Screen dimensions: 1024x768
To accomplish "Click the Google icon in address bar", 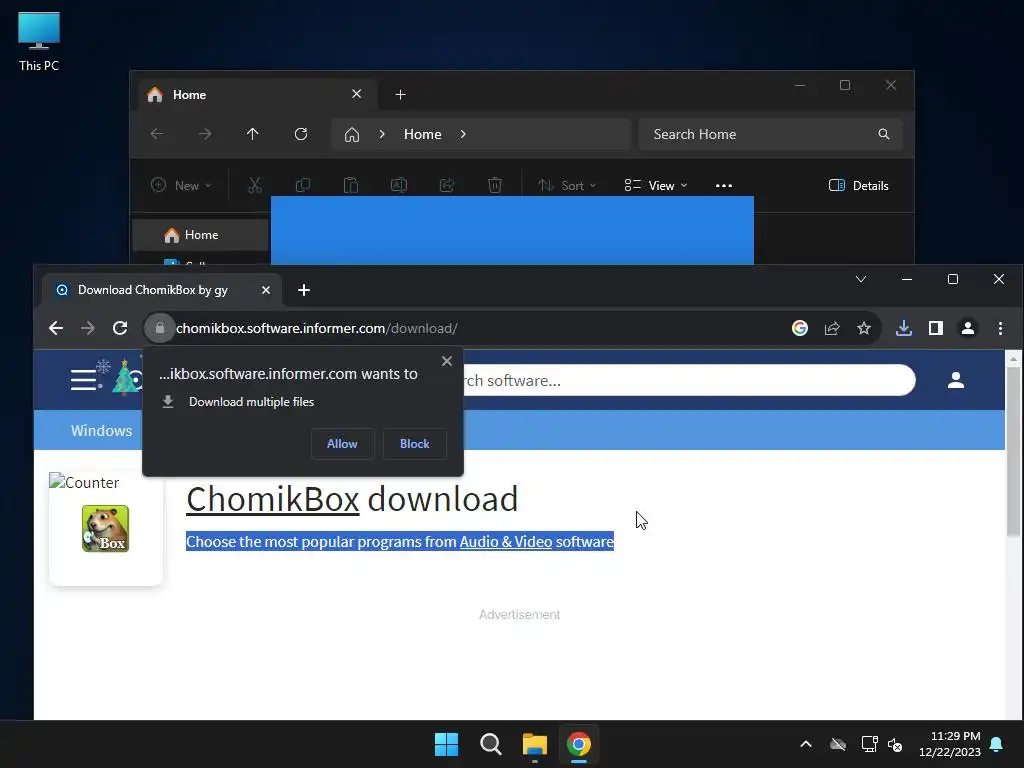I will click(x=800, y=328).
